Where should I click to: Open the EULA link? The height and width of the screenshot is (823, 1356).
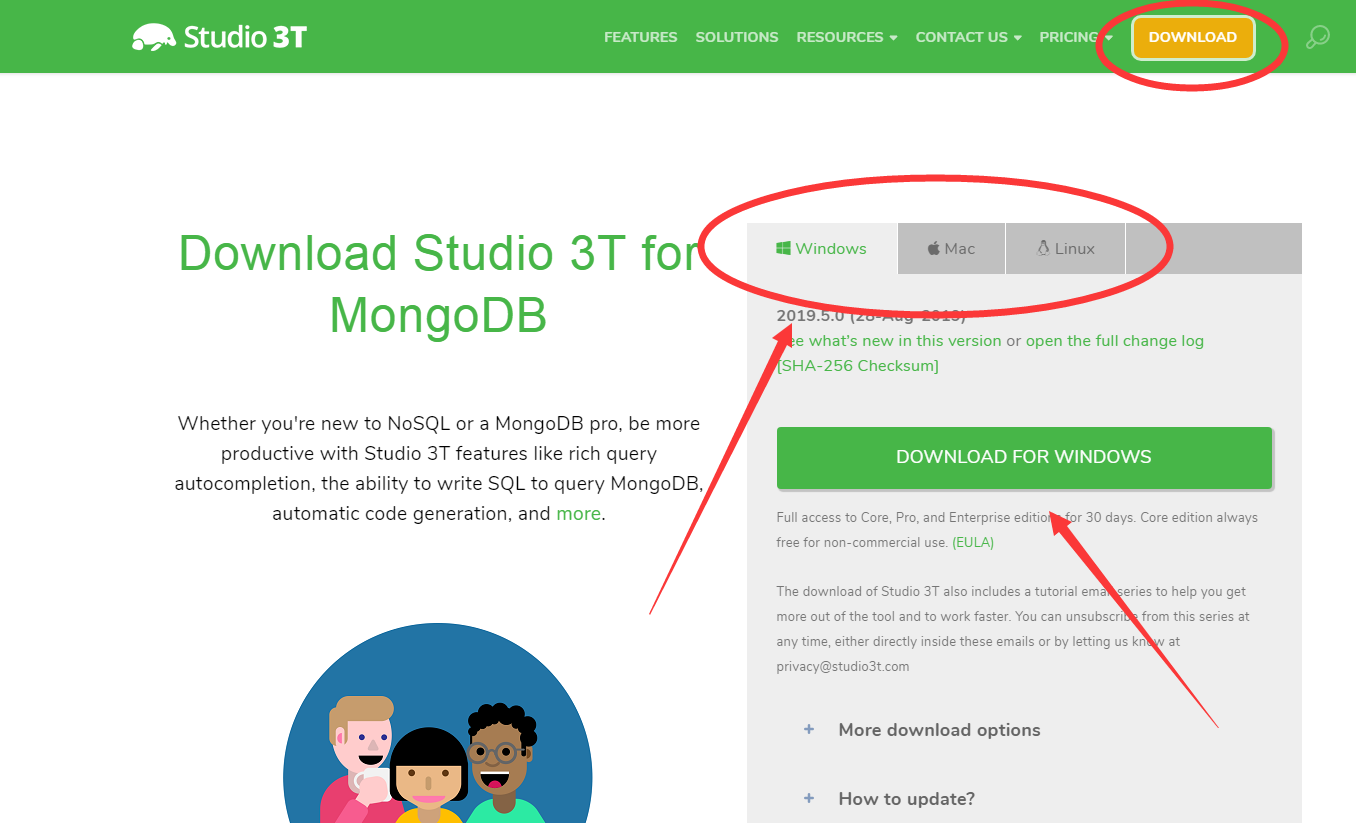[x=972, y=541]
